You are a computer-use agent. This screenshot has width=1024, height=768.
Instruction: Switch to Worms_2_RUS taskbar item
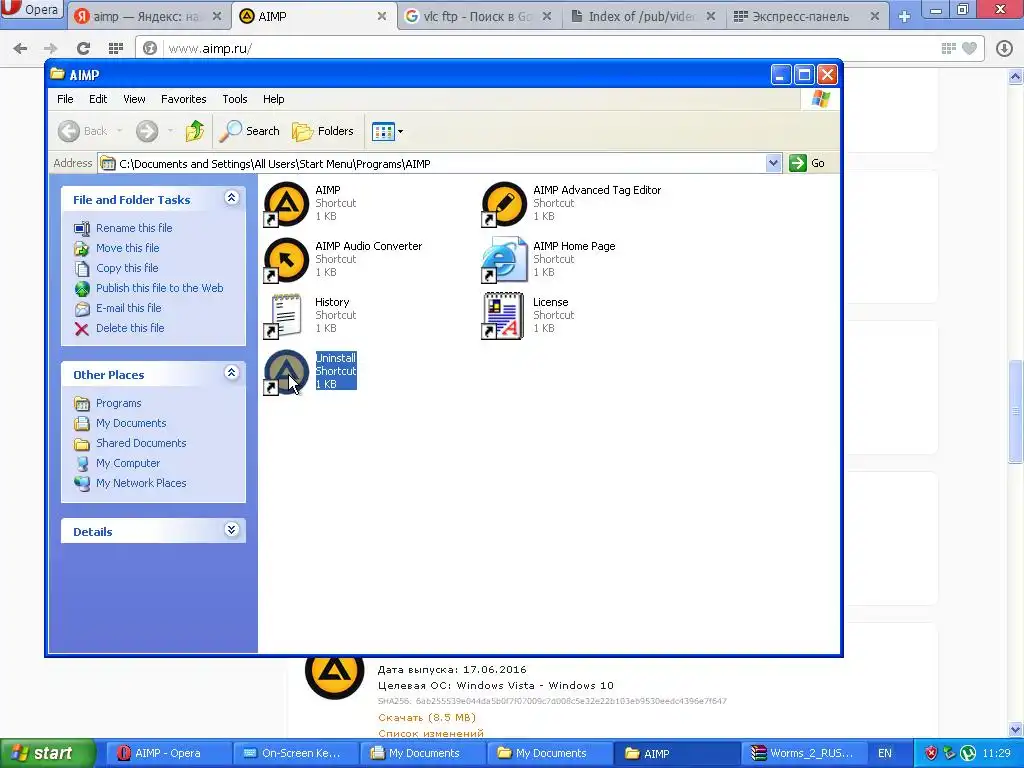pos(803,754)
